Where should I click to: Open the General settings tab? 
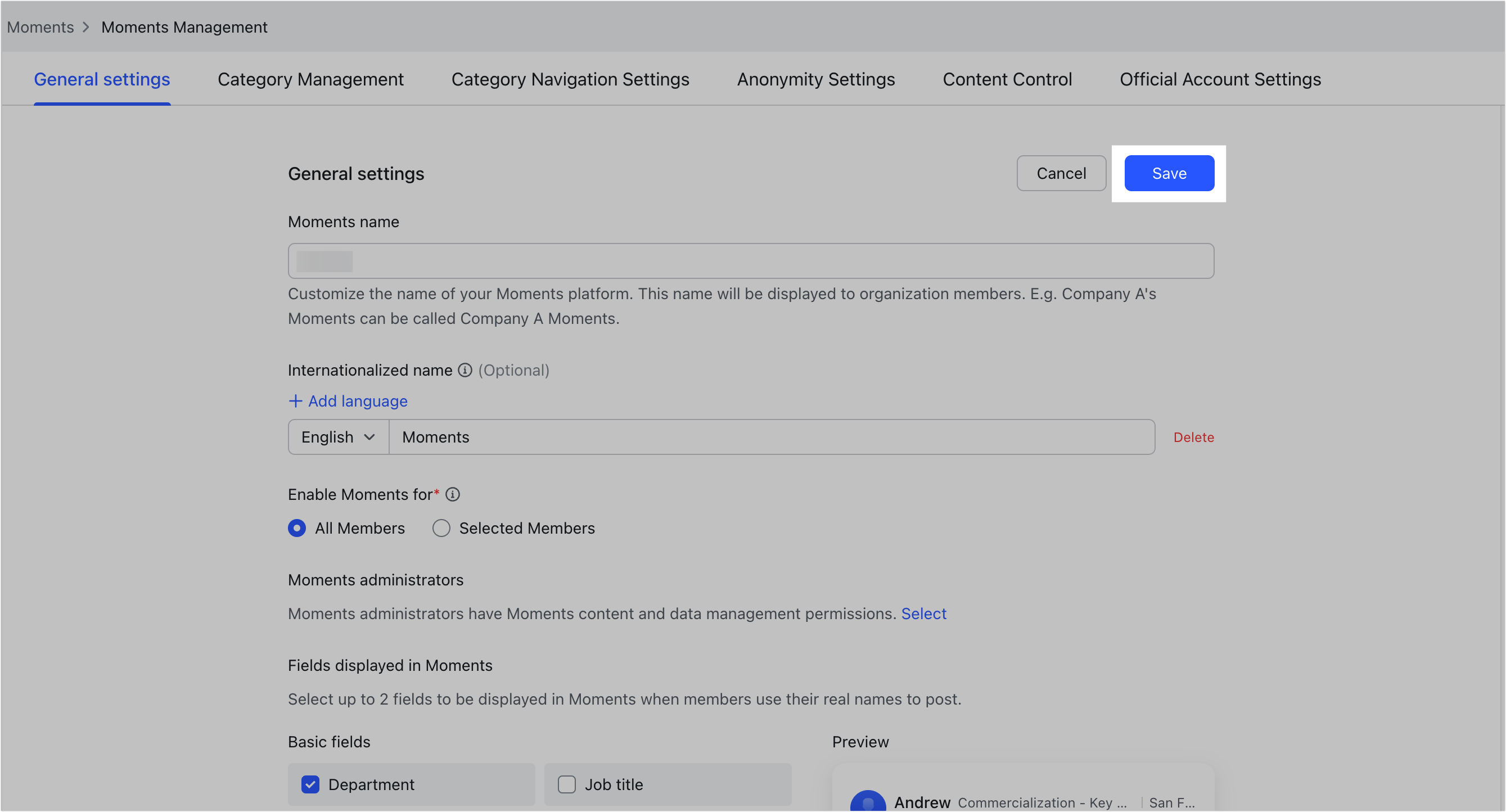pos(102,79)
